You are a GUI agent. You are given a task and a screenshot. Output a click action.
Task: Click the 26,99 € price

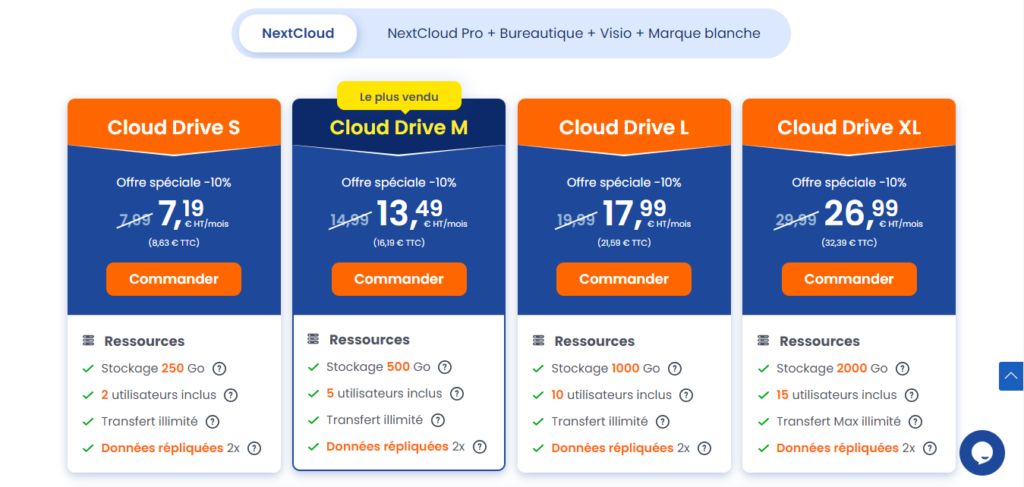pos(874,214)
